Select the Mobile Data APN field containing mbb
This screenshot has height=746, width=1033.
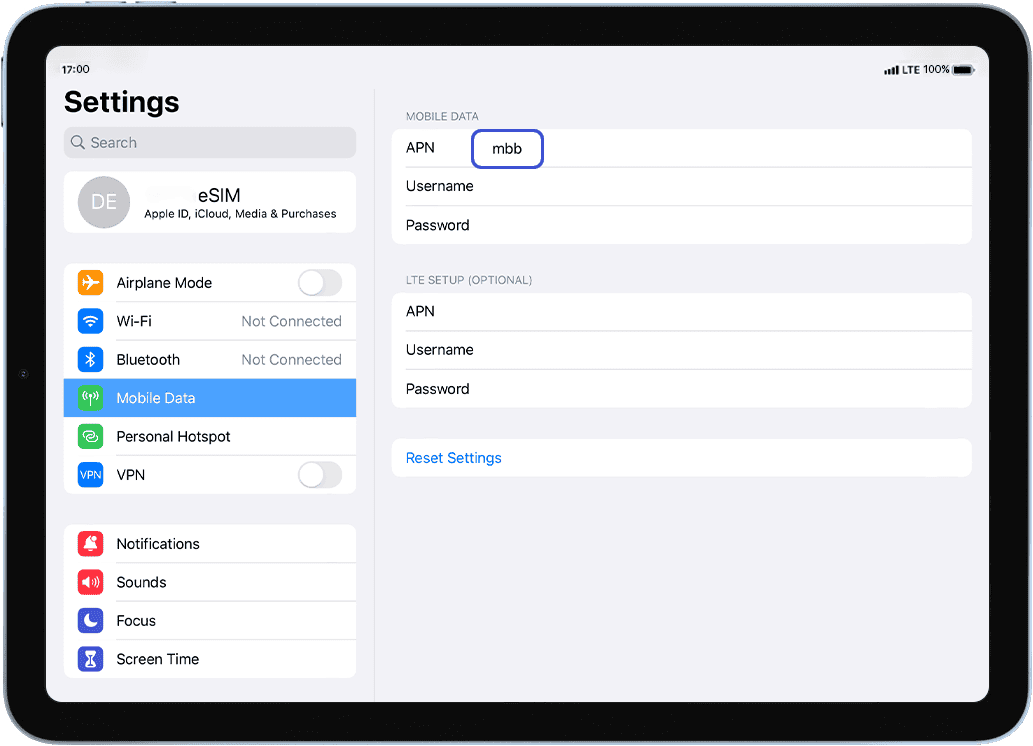point(507,148)
